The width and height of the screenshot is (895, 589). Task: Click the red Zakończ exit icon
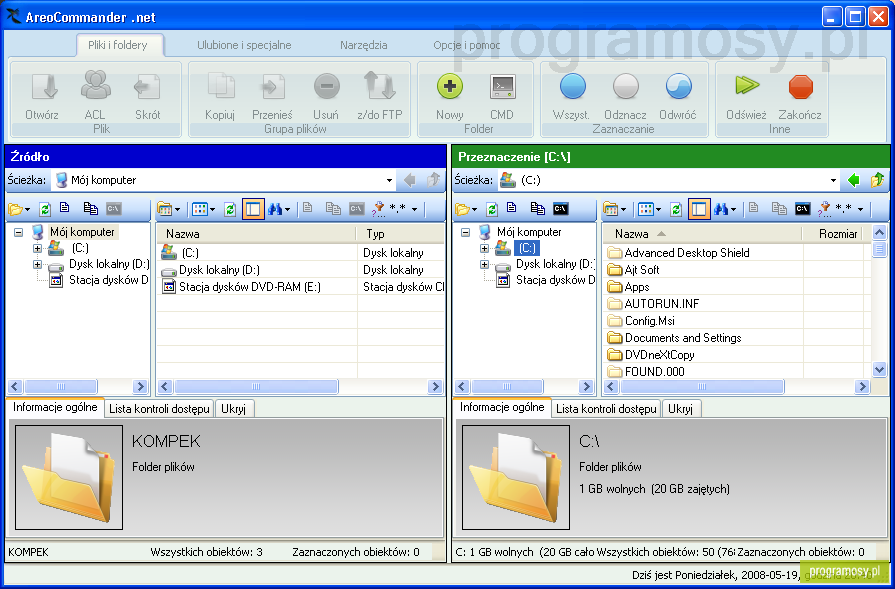pyautogui.click(x=800, y=87)
